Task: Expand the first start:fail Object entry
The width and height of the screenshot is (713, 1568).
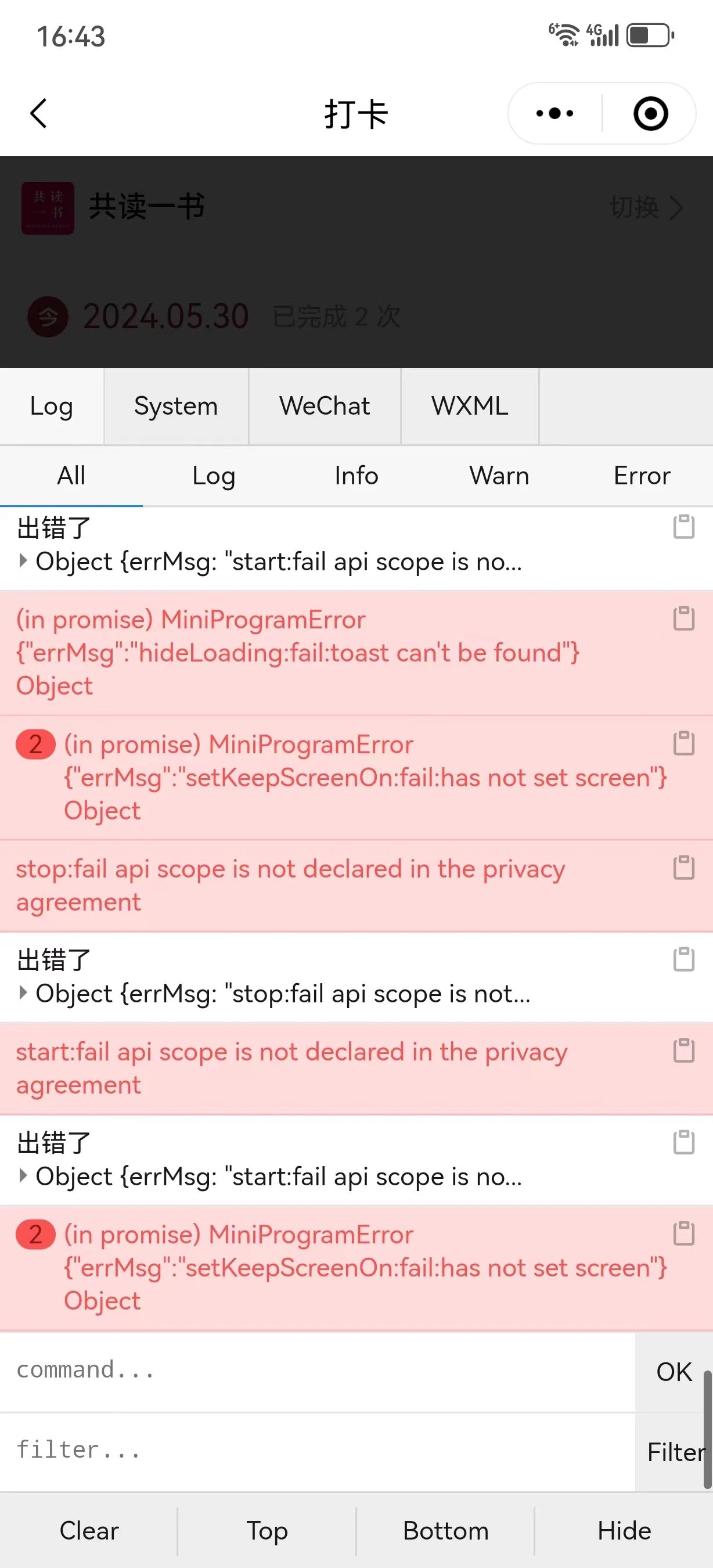Action: [x=23, y=560]
